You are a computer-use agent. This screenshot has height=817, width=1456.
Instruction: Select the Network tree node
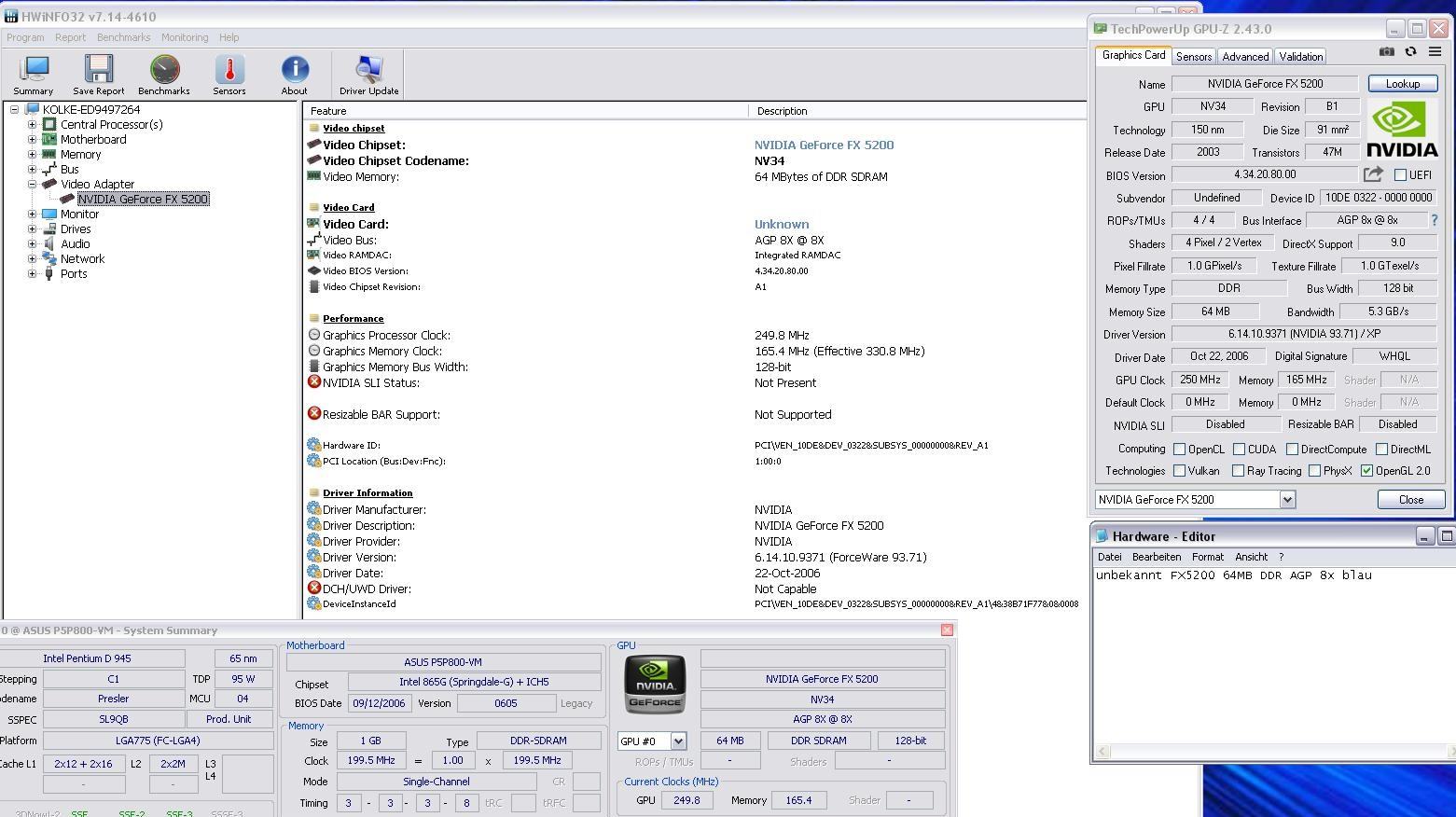(x=83, y=258)
